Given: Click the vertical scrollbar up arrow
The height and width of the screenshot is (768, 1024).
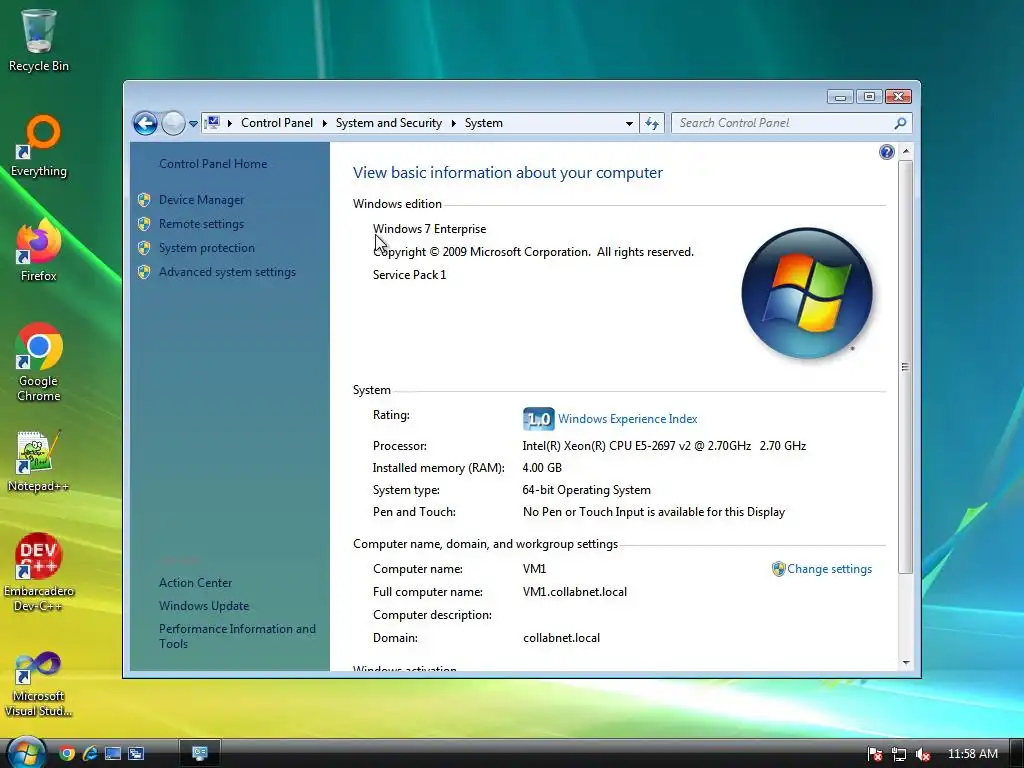Looking at the screenshot, I should (x=906, y=152).
